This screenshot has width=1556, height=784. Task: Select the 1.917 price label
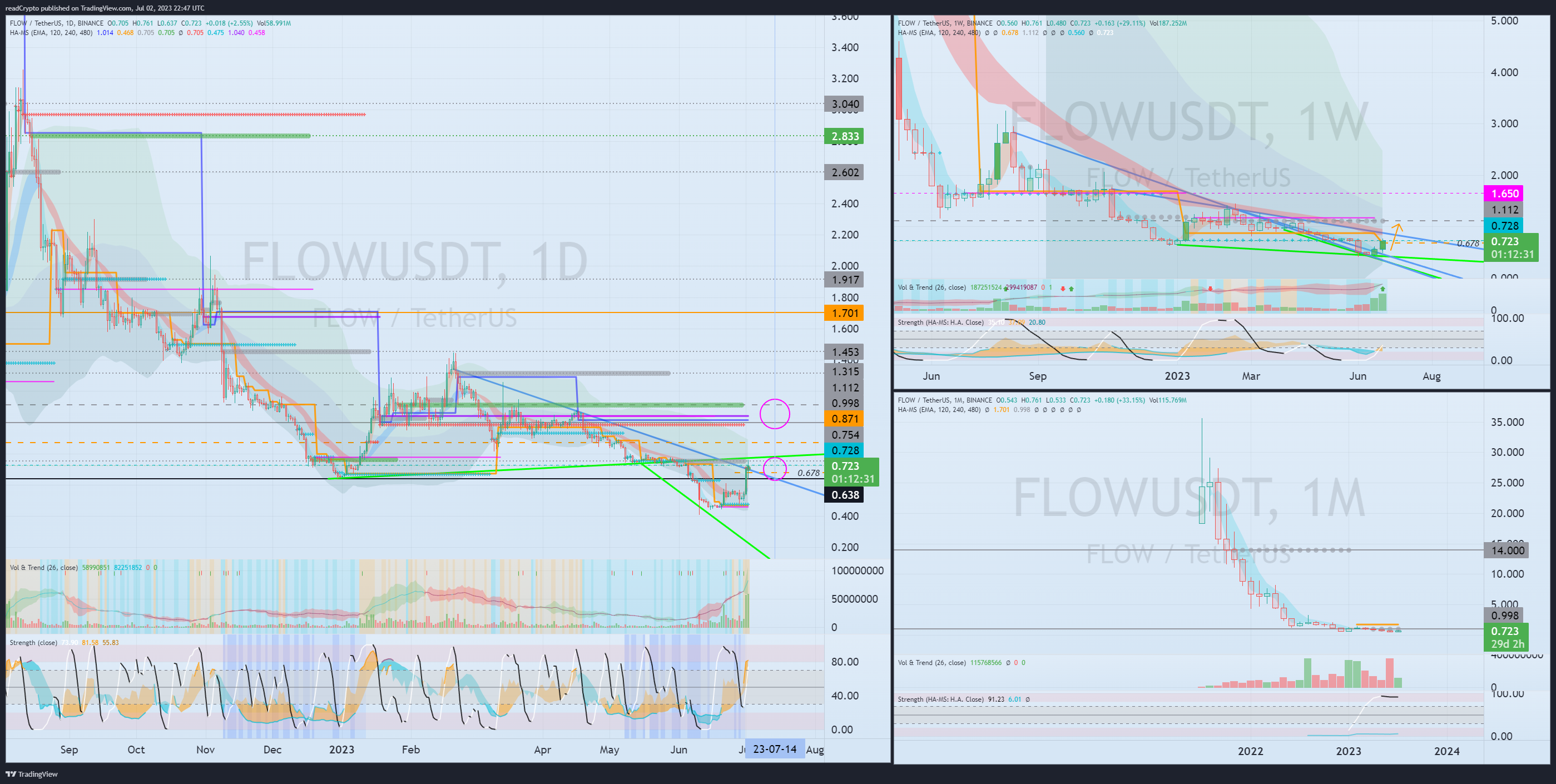click(x=844, y=280)
